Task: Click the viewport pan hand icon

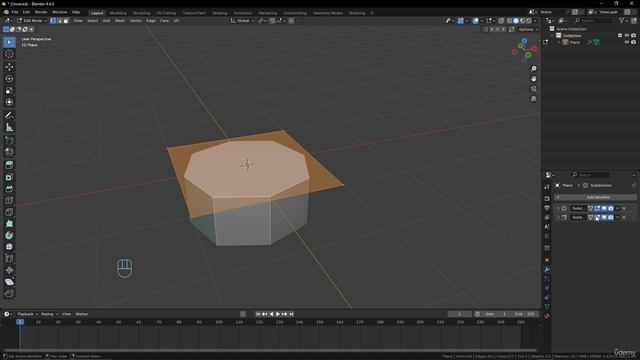Action: click(x=533, y=79)
